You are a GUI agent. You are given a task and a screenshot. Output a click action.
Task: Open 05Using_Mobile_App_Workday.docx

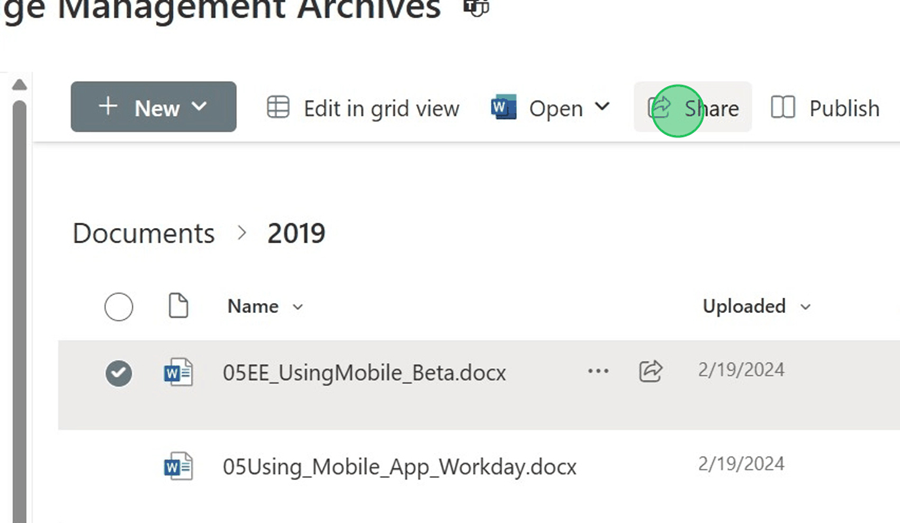399,467
